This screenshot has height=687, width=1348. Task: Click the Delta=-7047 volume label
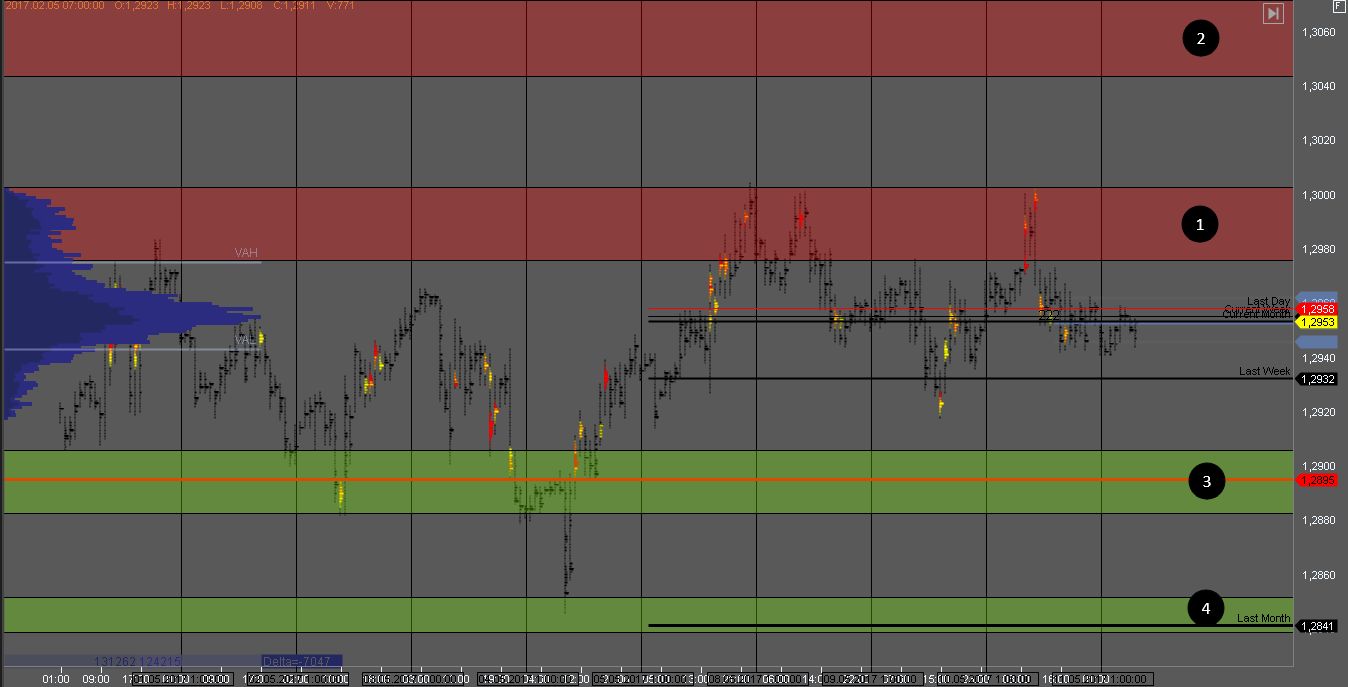[301, 661]
